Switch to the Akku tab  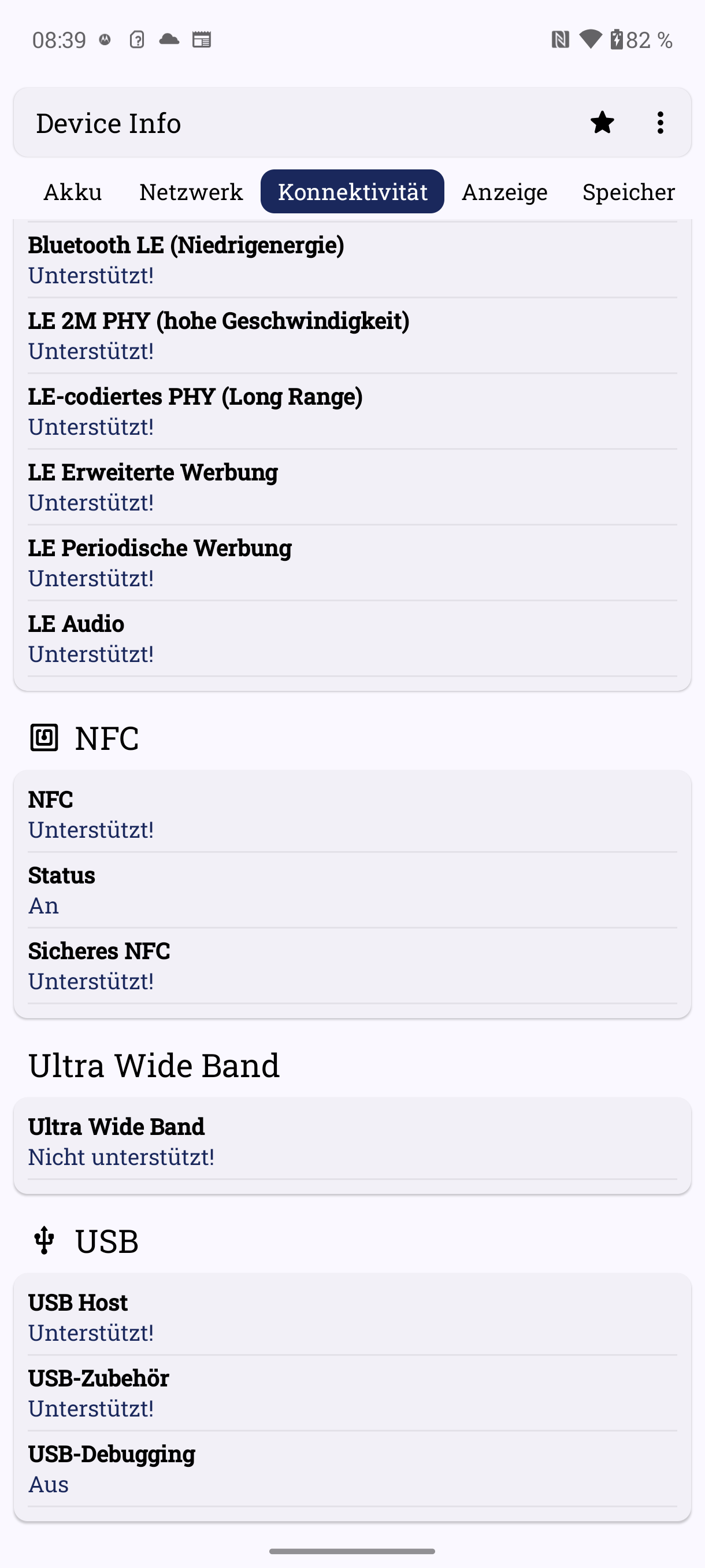pyautogui.click(x=73, y=192)
